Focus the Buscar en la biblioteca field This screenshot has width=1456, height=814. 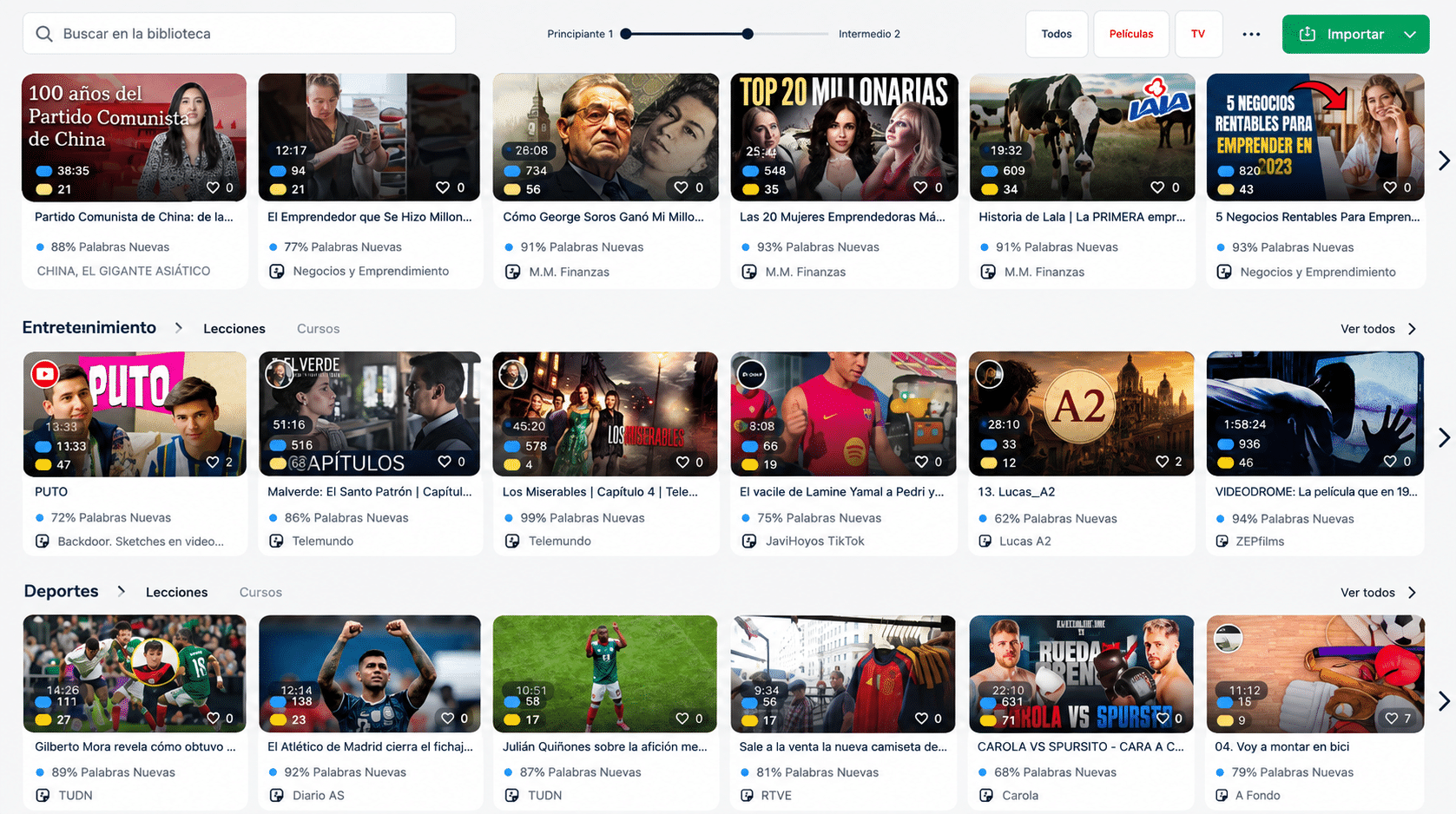[x=239, y=34]
